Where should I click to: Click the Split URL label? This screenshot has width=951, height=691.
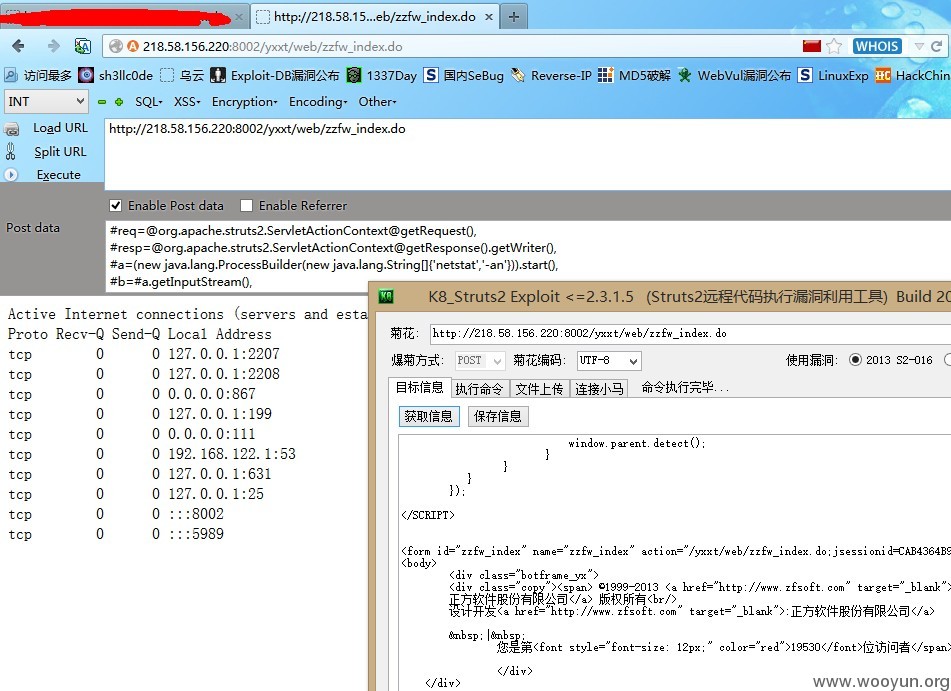pos(60,152)
